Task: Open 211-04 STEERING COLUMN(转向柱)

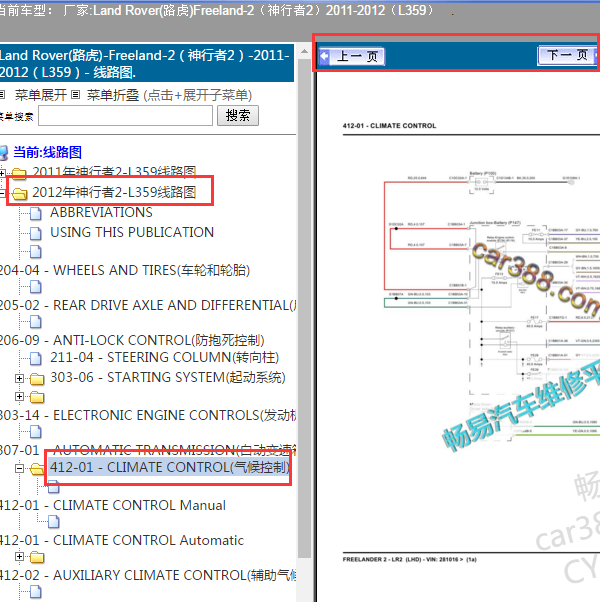Action: click(x=164, y=357)
